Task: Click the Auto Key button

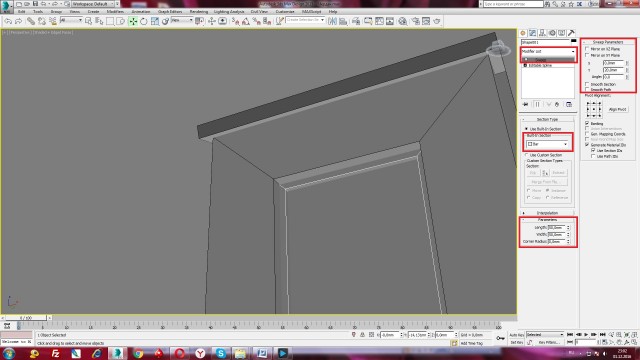Action: click(516, 335)
